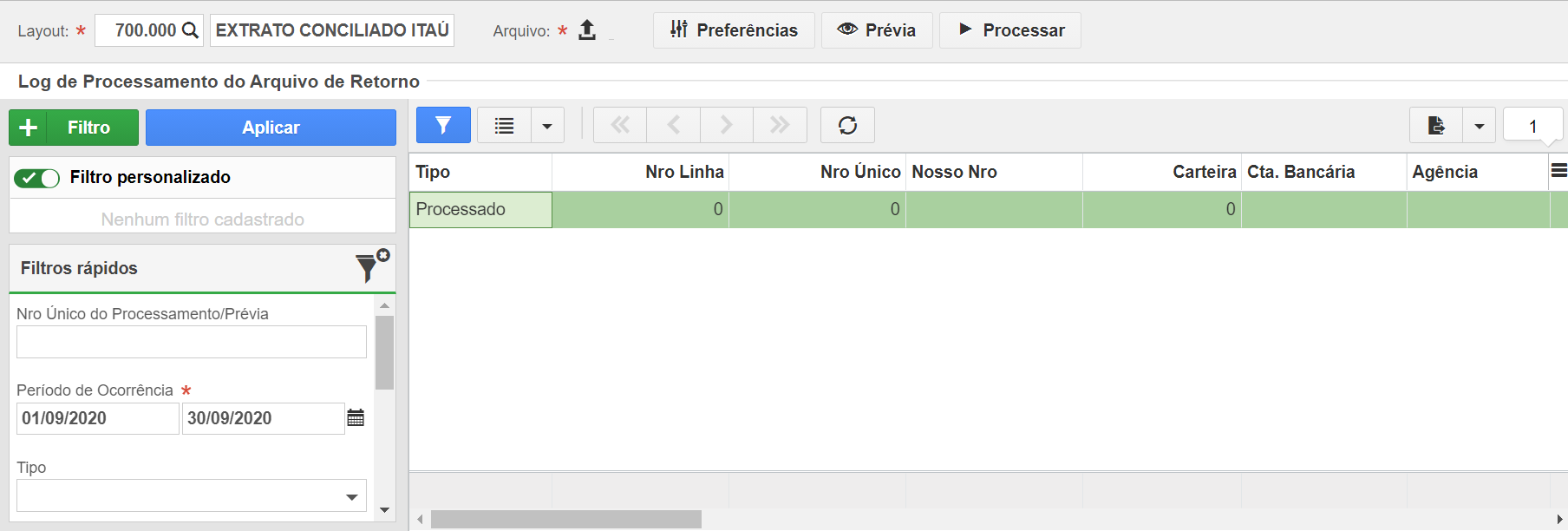1568x531 pixels.
Task: Clear quick filters with the funnel icon
Action: tap(372, 266)
